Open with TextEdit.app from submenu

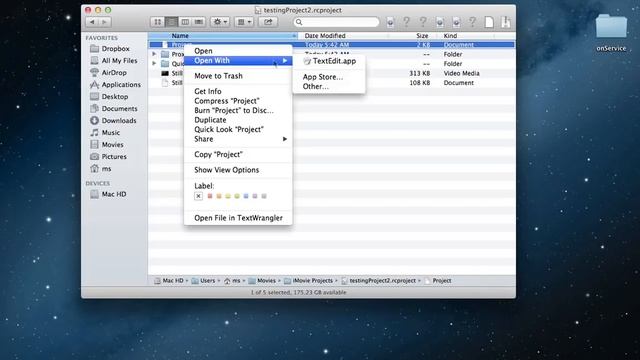329,61
